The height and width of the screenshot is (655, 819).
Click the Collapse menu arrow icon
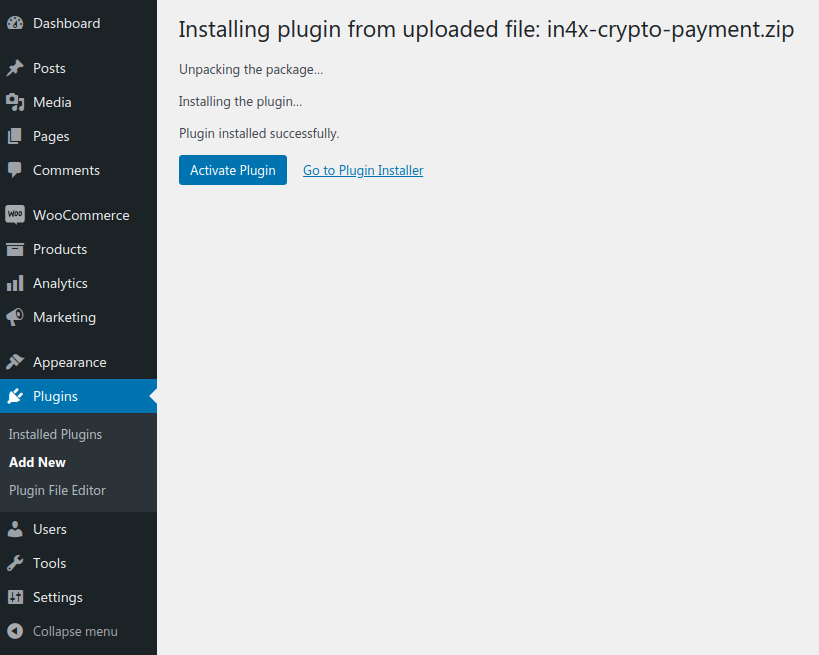click(15, 631)
